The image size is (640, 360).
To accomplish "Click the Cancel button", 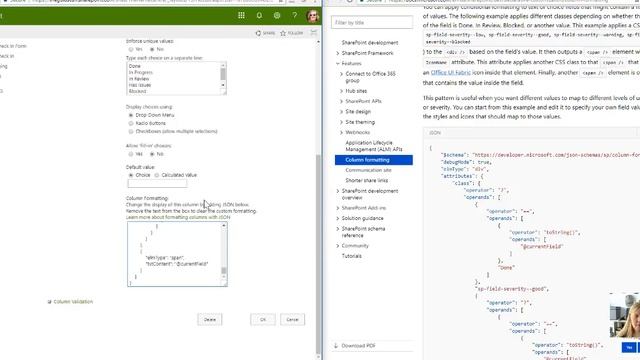I will click(292, 320).
